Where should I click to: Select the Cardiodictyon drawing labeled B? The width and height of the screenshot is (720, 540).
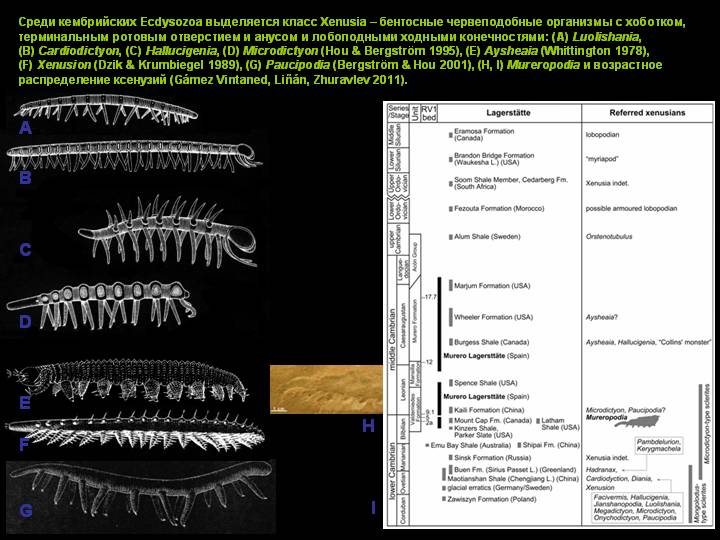click(134, 156)
